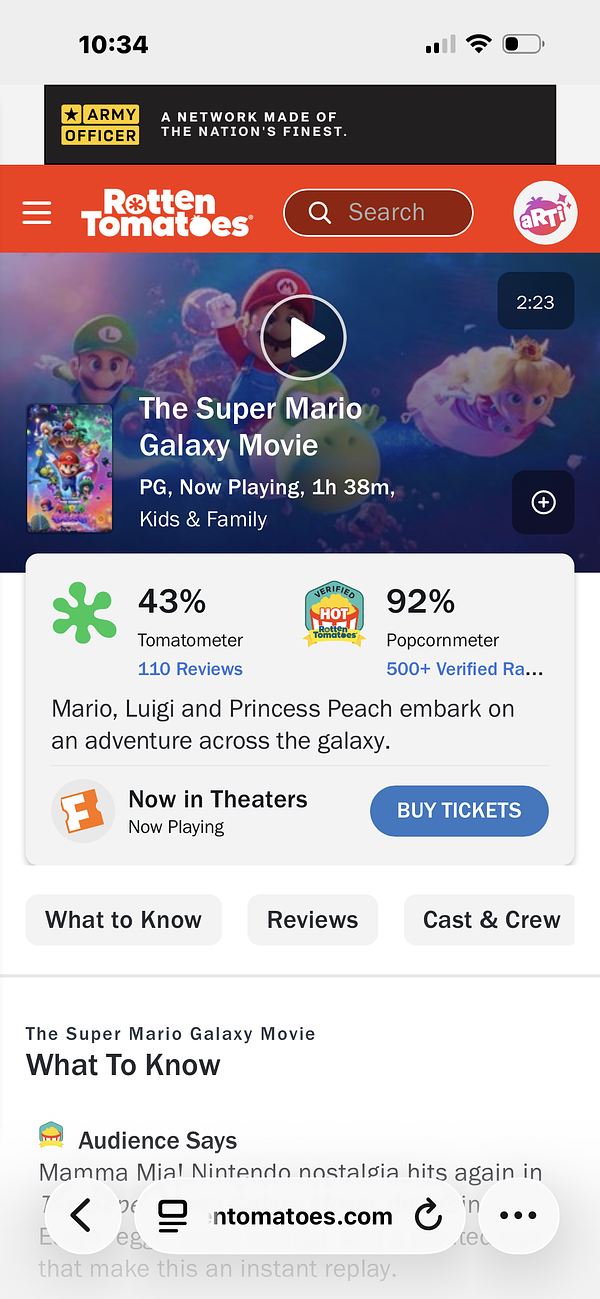600x1299 pixels.
Task: Tap the Fandango ticket icon
Action: pyautogui.click(x=83, y=811)
